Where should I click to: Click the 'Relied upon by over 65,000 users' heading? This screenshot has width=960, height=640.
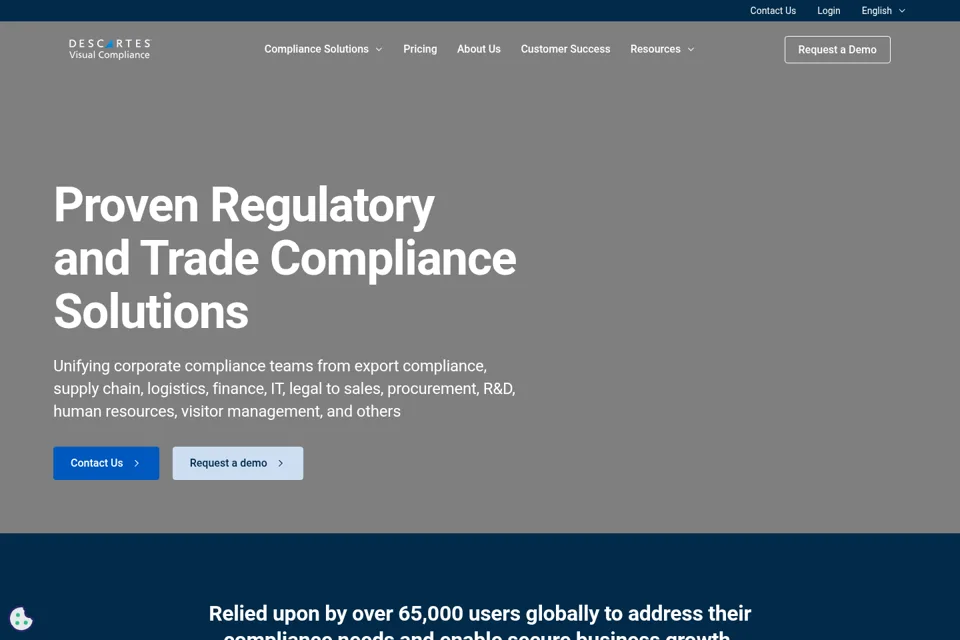pyautogui.click(x=480, y=622)
